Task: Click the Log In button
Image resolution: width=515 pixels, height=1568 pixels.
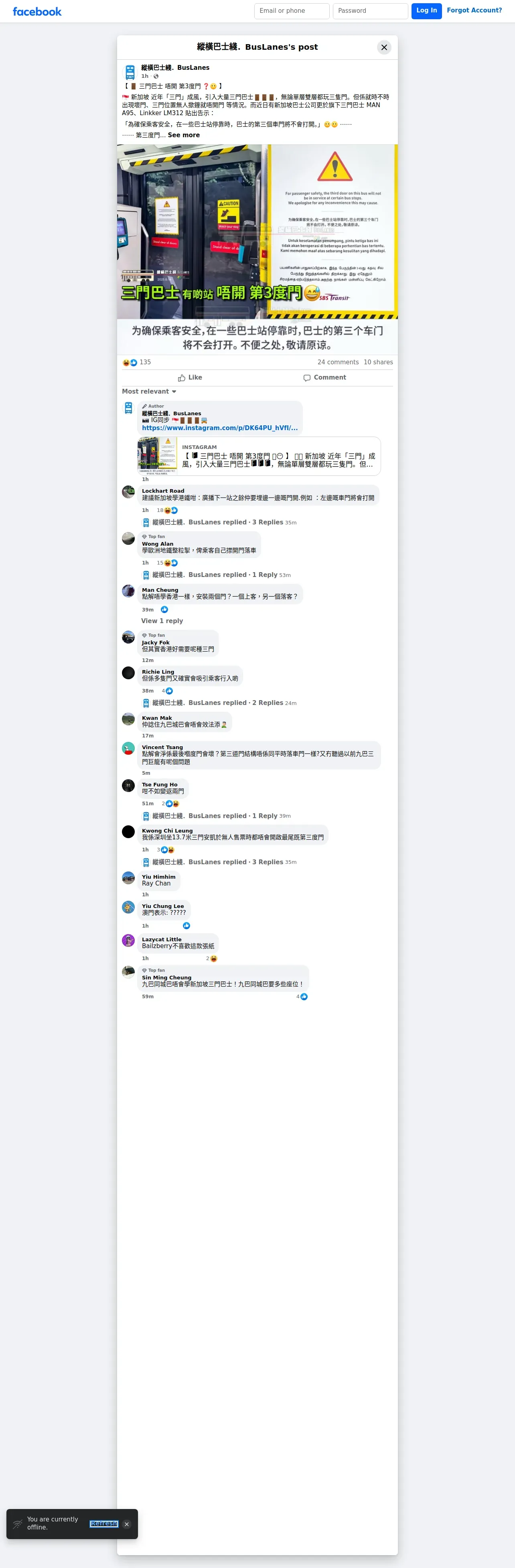Action: tap(427, 11)
